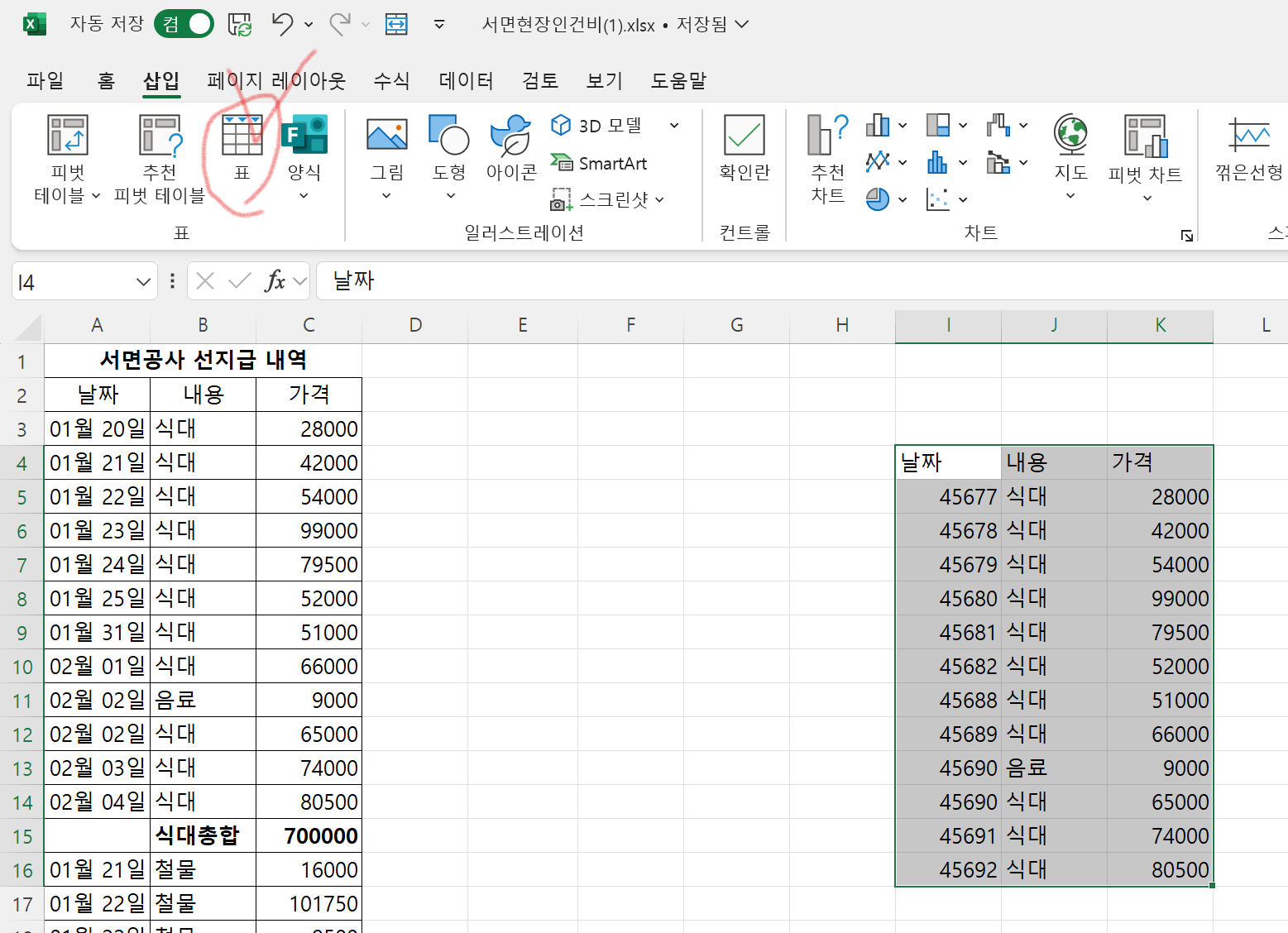Select cell A9 with 01월 31일

[98, 632]
